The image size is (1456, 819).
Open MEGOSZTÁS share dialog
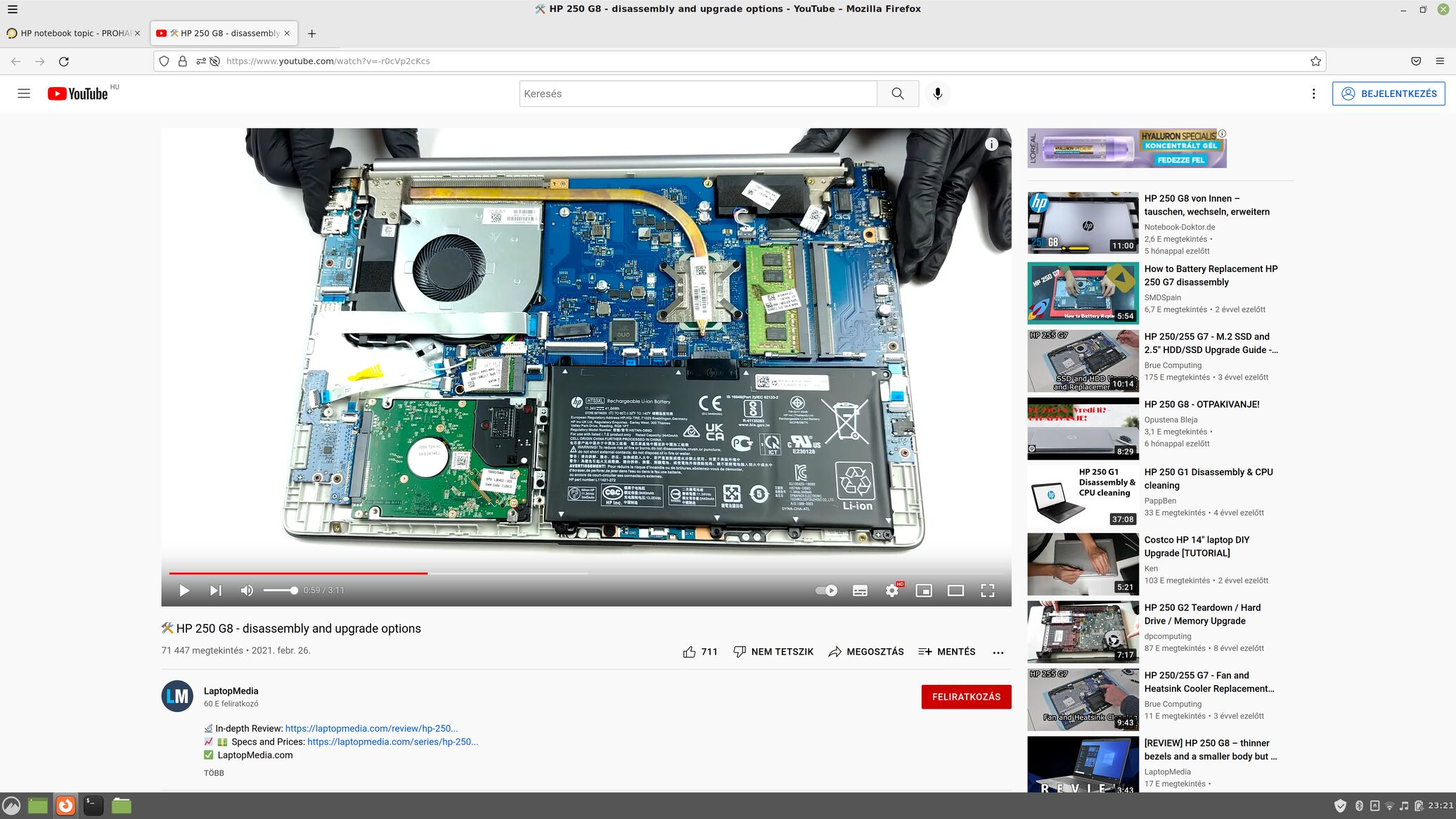pyautogui.click(x=866, y=652)
